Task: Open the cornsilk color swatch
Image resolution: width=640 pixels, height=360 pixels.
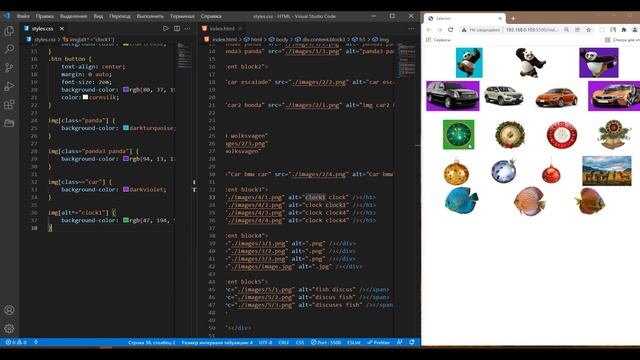Action: pos(85,97)
